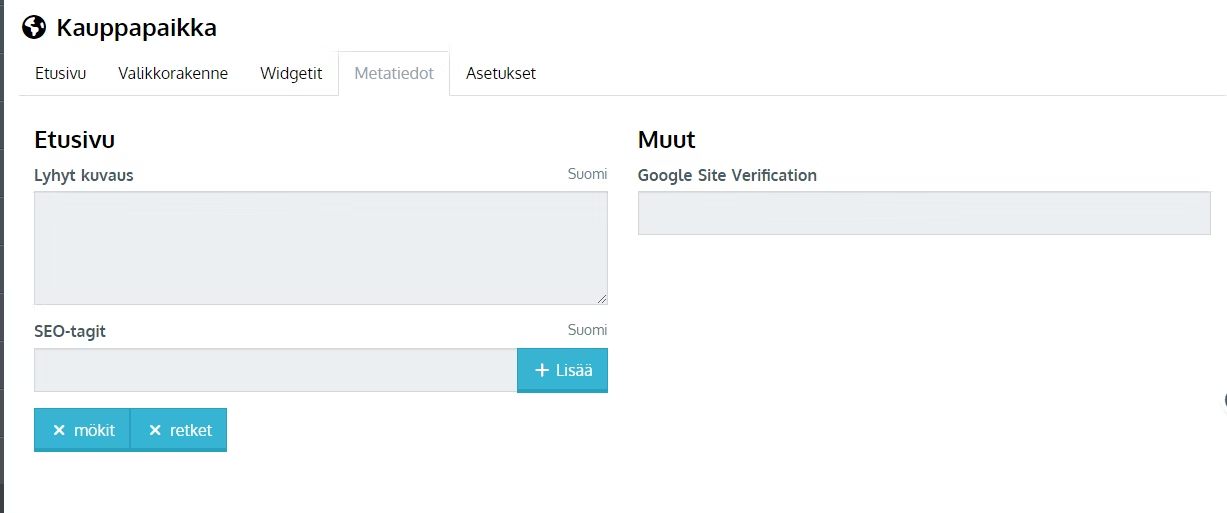Click the Suomi label above SEO-tagit field
Screen dimensions: 1227x513
pyautogui.click(x=587, y=330)
